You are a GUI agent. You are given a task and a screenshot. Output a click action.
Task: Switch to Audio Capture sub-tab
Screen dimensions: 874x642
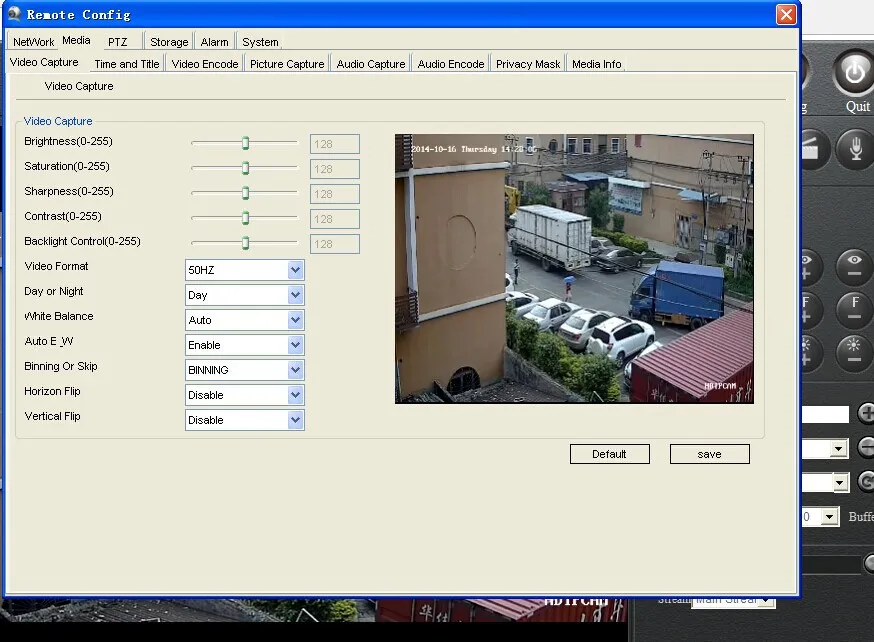[371, 64]
